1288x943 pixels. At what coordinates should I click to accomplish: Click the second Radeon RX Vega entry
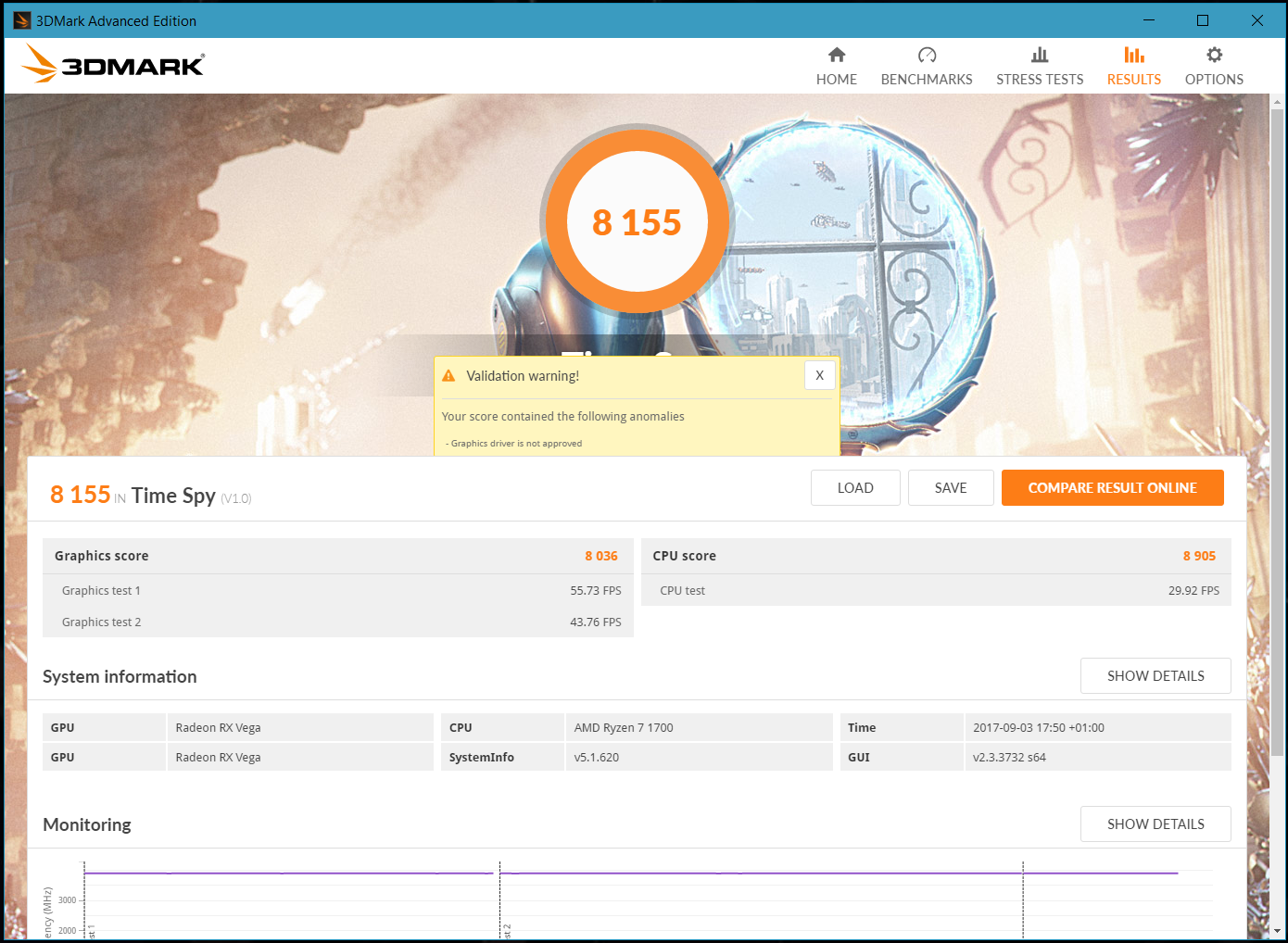[x=218, y=757]
